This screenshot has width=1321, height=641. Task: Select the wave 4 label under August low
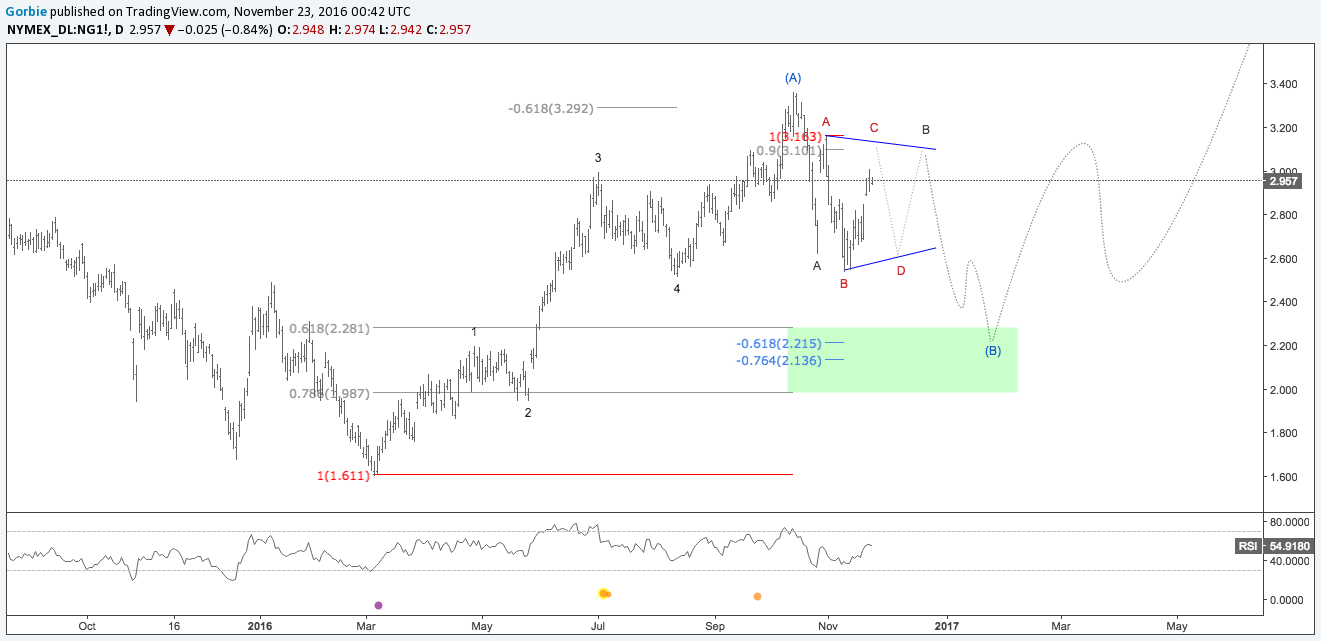677,289
